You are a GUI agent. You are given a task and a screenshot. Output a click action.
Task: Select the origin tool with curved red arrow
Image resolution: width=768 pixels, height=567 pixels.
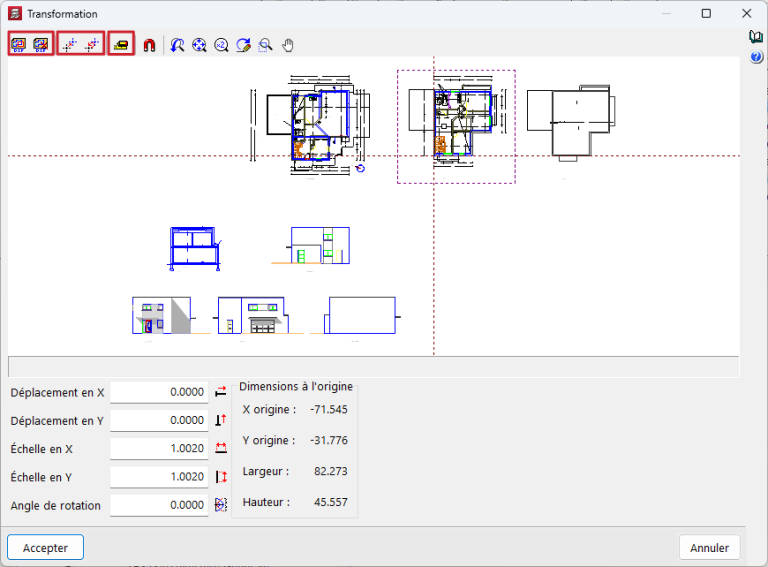(92, 45)
